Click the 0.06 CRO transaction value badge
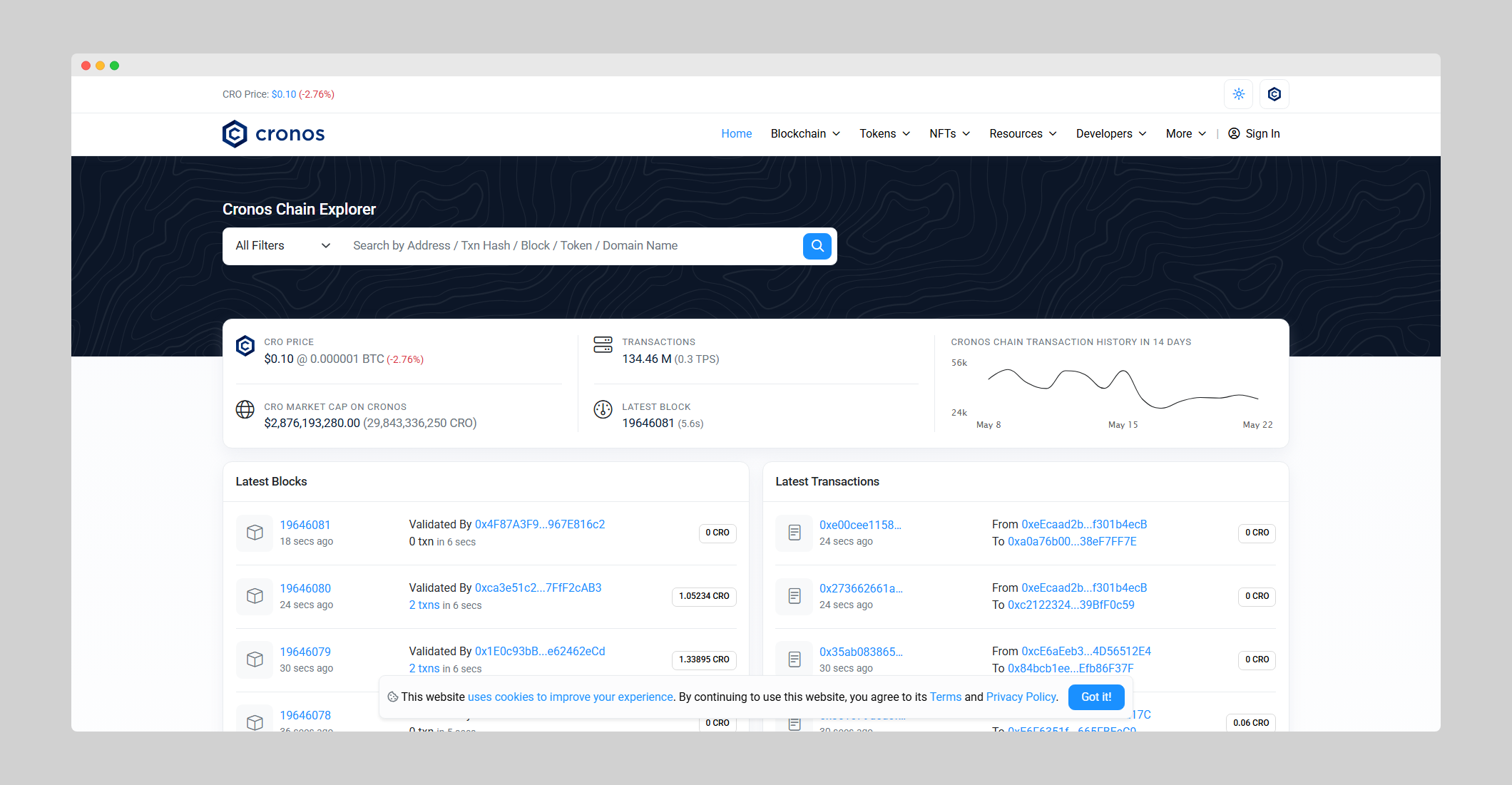Viewport: 1512px width, 785px height. (x=1251, y=722)
